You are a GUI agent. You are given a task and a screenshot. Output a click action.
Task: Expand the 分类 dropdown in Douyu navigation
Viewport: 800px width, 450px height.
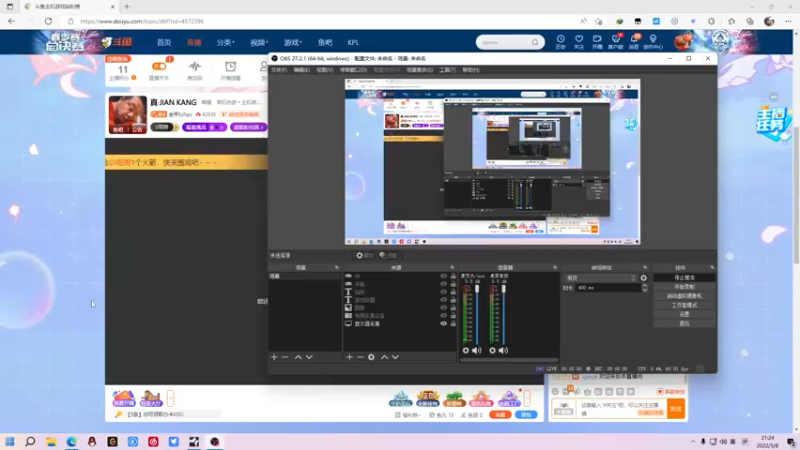(x=226, y=42)
